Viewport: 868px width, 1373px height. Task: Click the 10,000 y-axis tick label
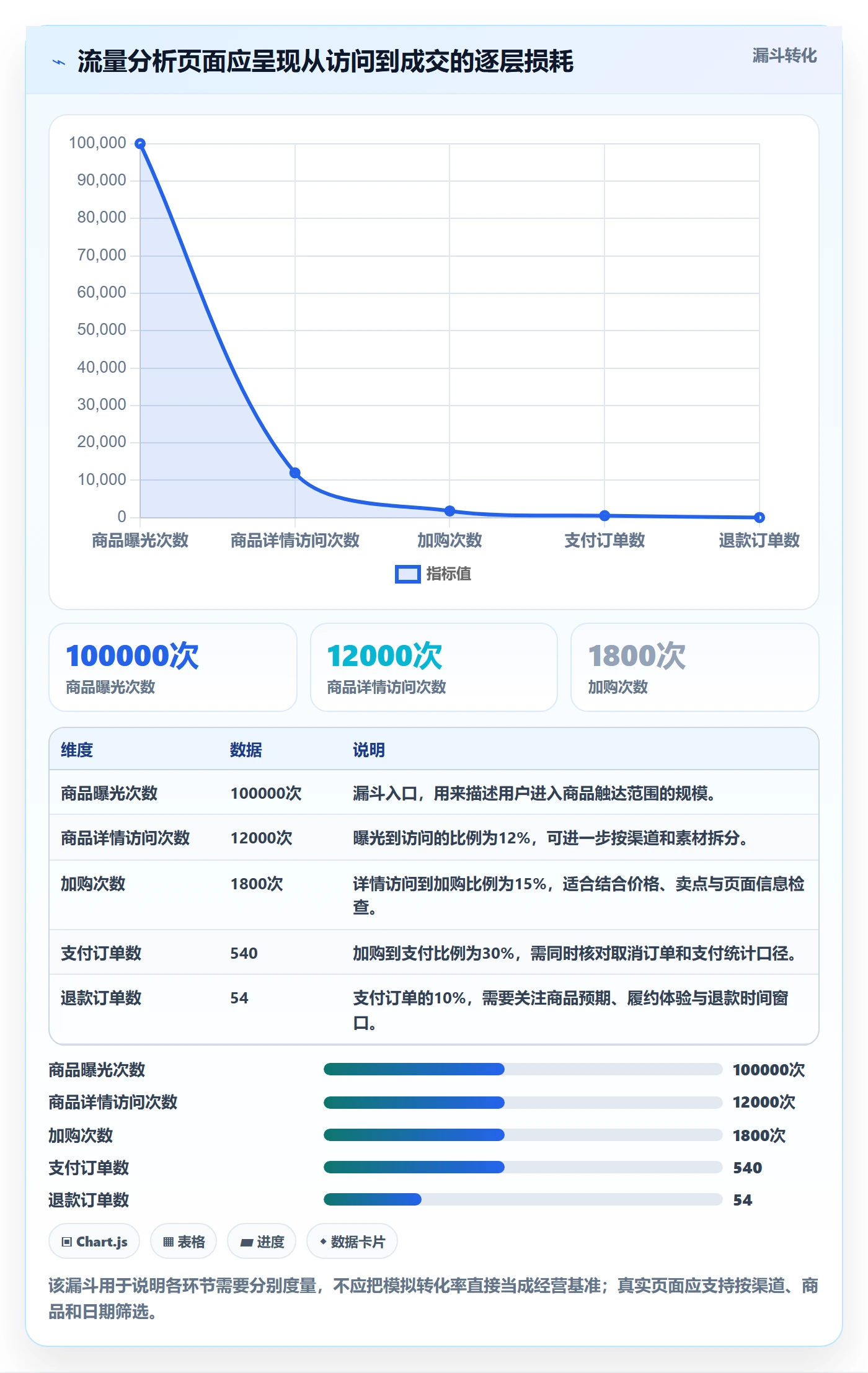click(x=102, y=479)
